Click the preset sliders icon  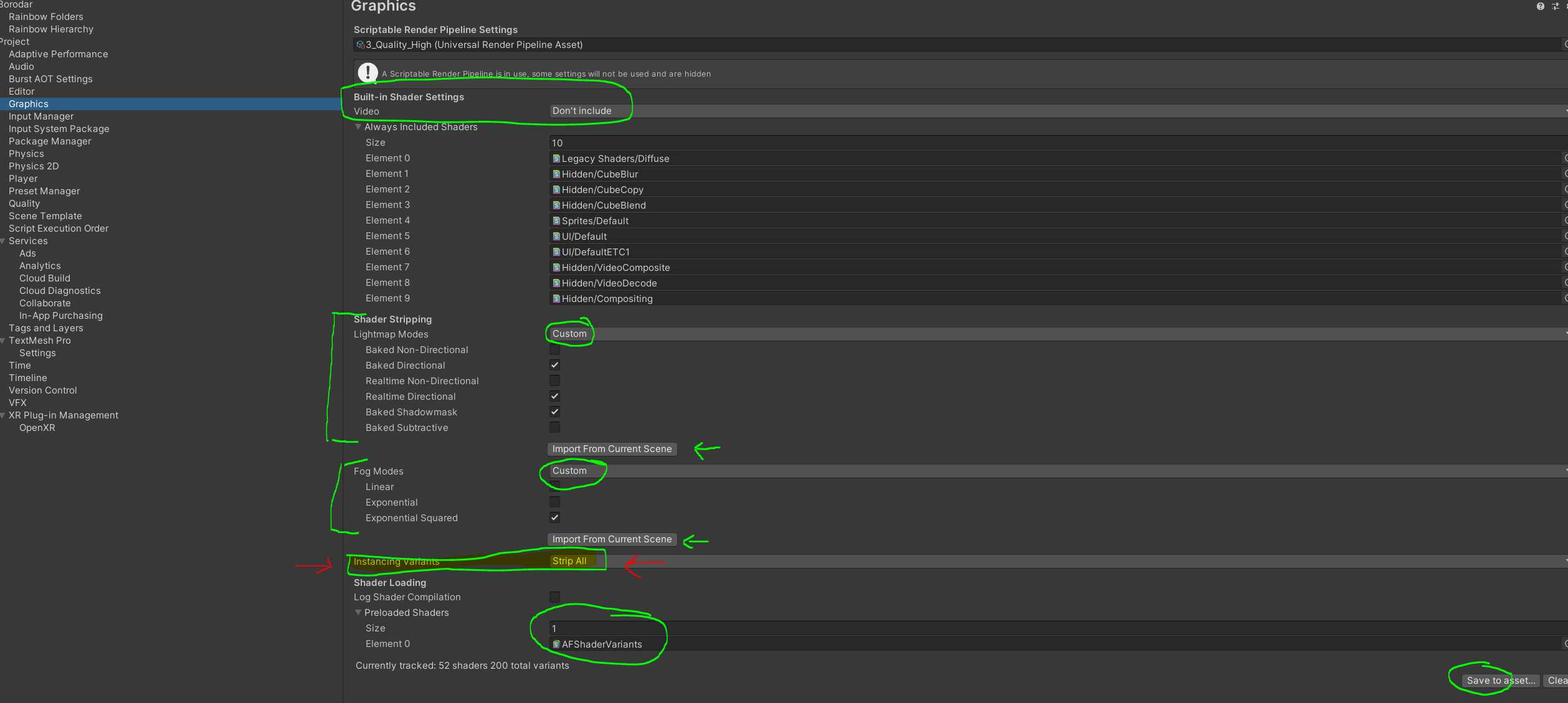(x=1555, y=6)
